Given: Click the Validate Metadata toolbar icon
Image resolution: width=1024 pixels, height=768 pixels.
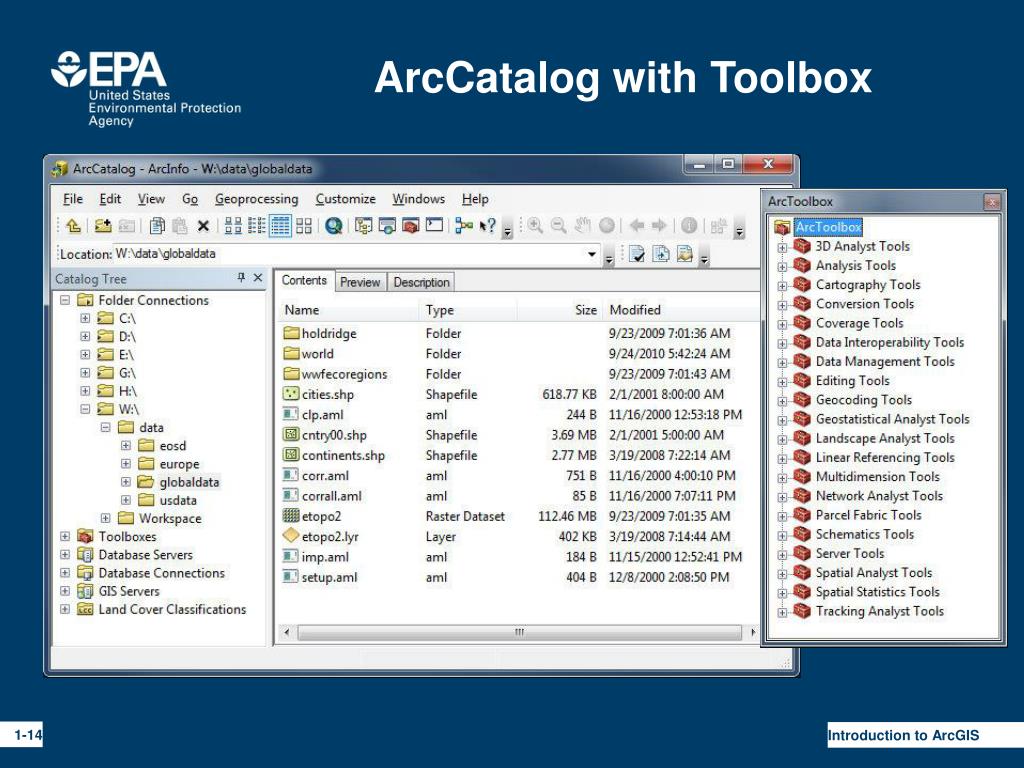Looking at the screenshot, I should pos(637,254).
